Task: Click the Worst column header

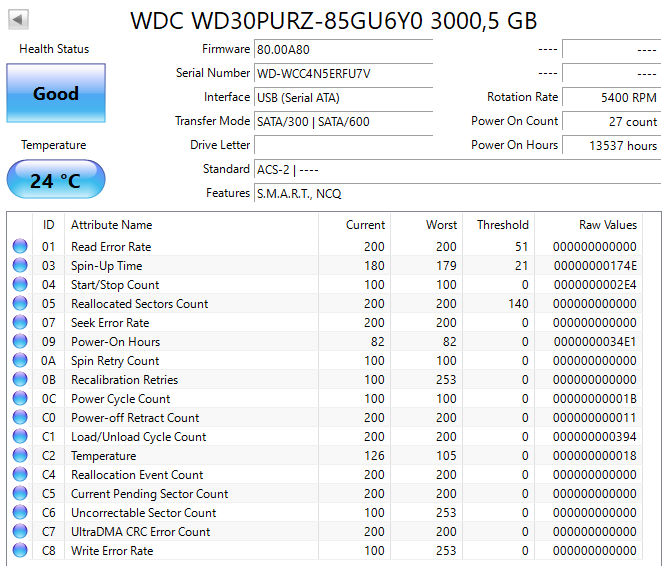Action: (x=427, y=225)
